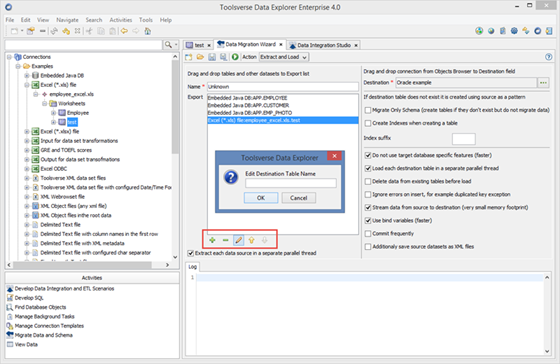
Task: Click the new scenario icon in wizard toolbar
Action: tap(189, 57)
